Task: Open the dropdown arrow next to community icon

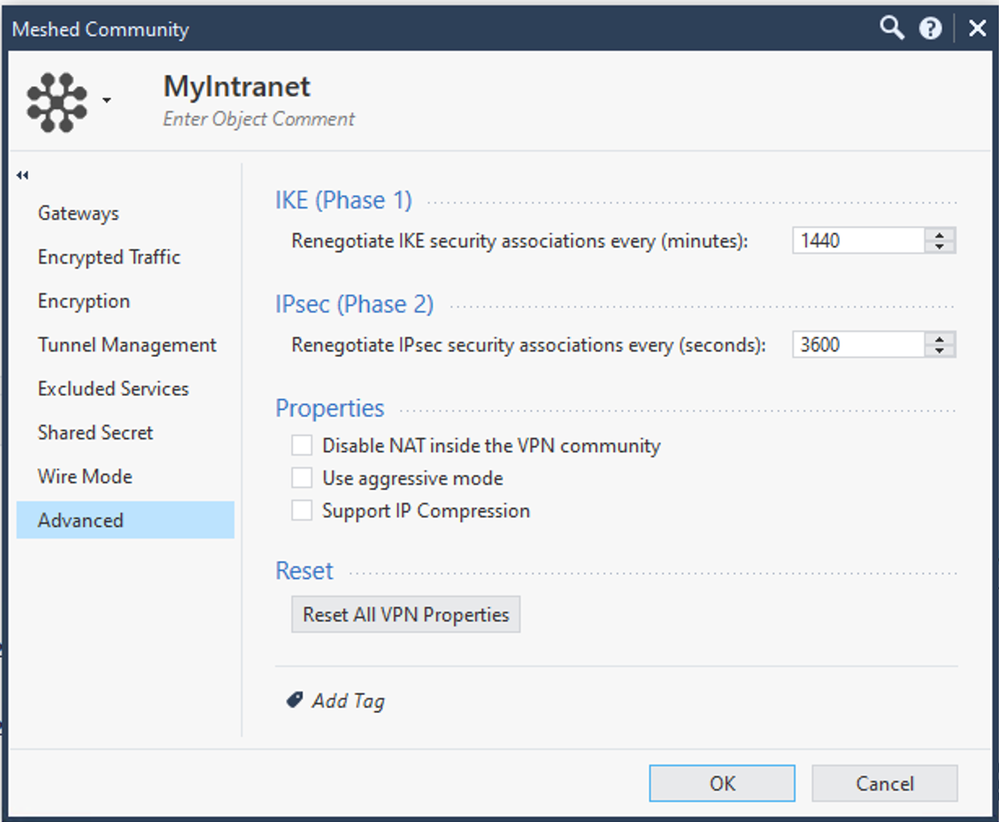Action: (x=107, y=100)
